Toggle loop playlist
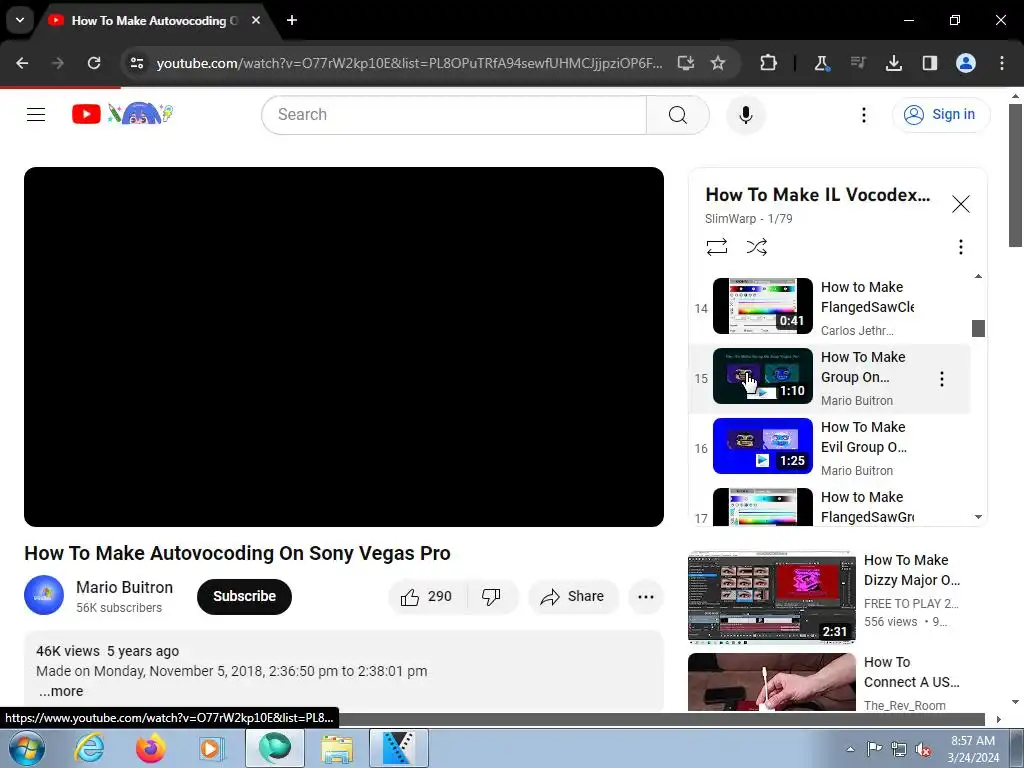 pyautogui.click(x=716, y=247)
